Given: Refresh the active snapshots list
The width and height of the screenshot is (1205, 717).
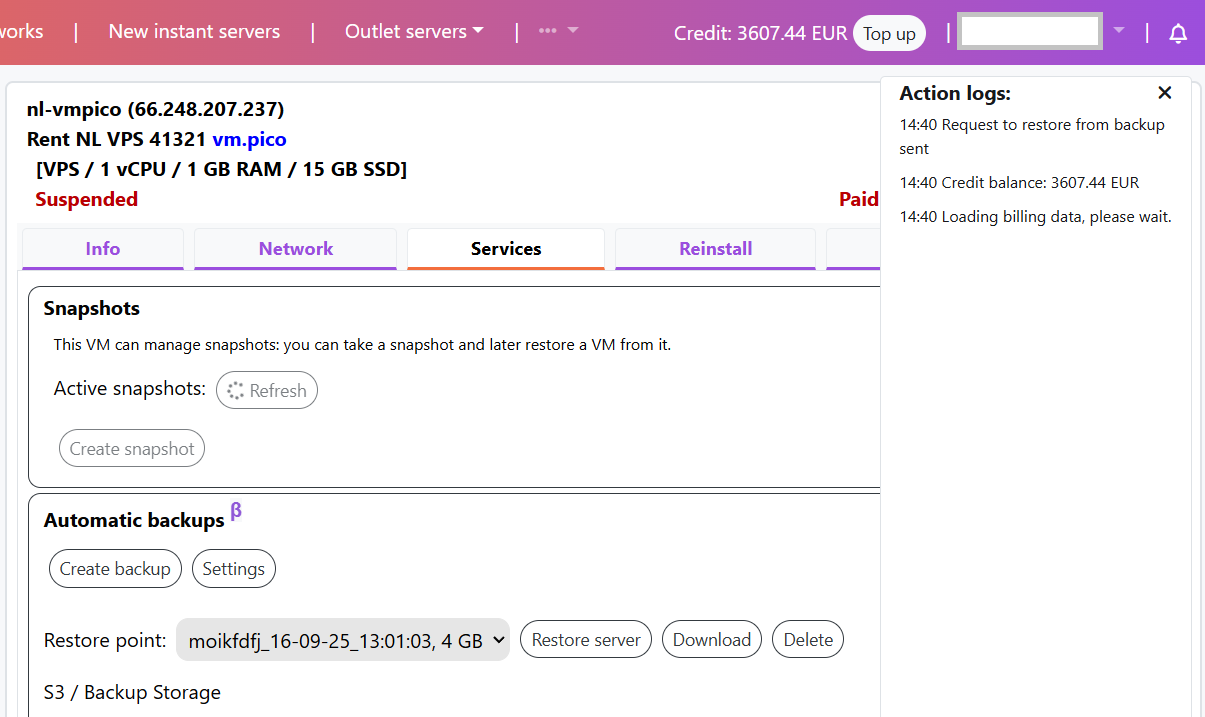Looking at the screenshot, I should [267, 390].
